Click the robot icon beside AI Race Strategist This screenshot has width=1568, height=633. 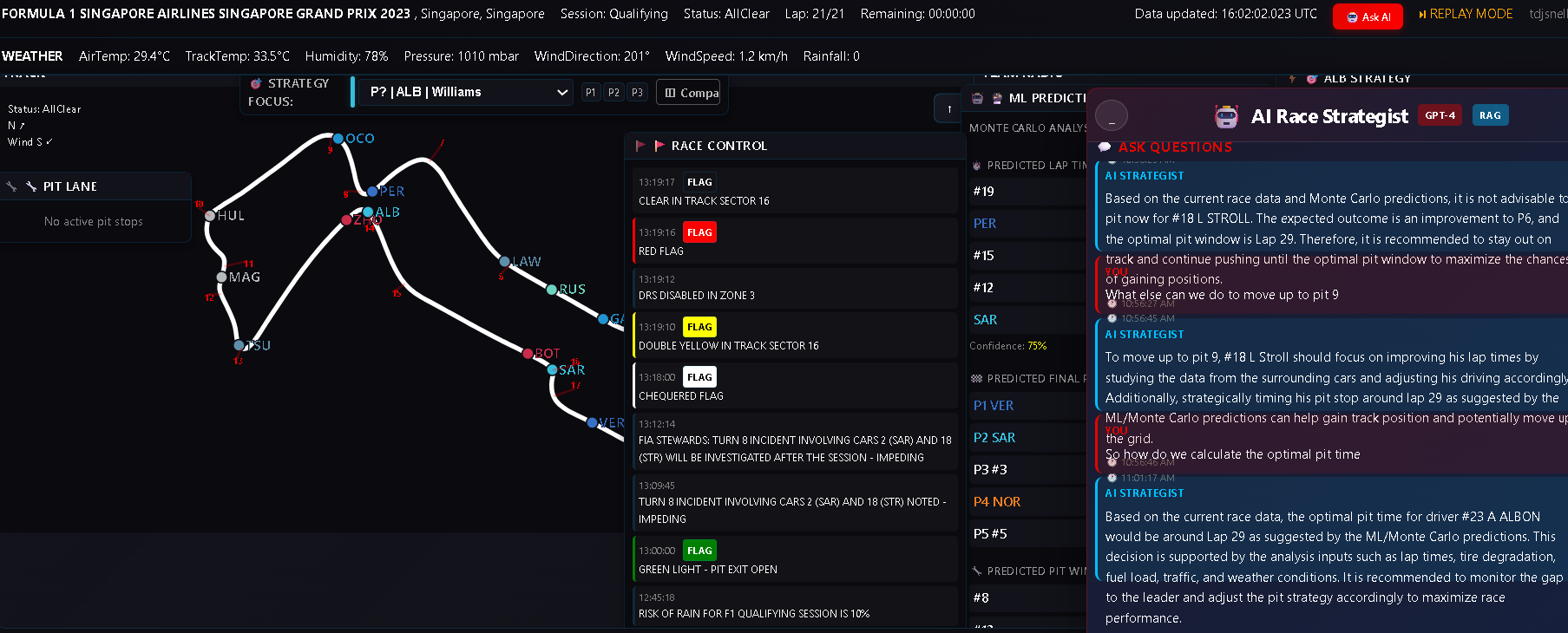1226,116
